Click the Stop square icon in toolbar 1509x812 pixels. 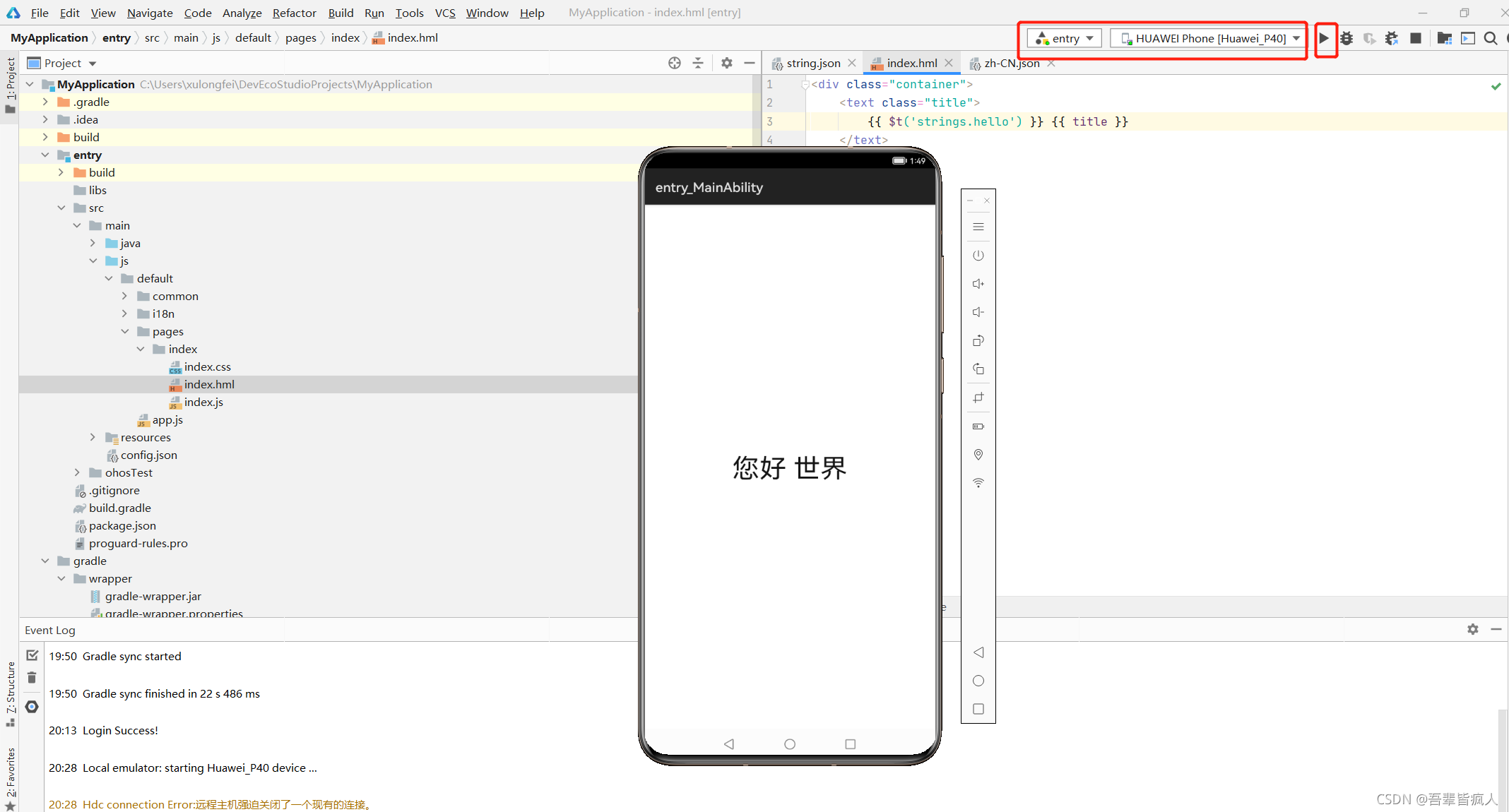pos(1416,38)
